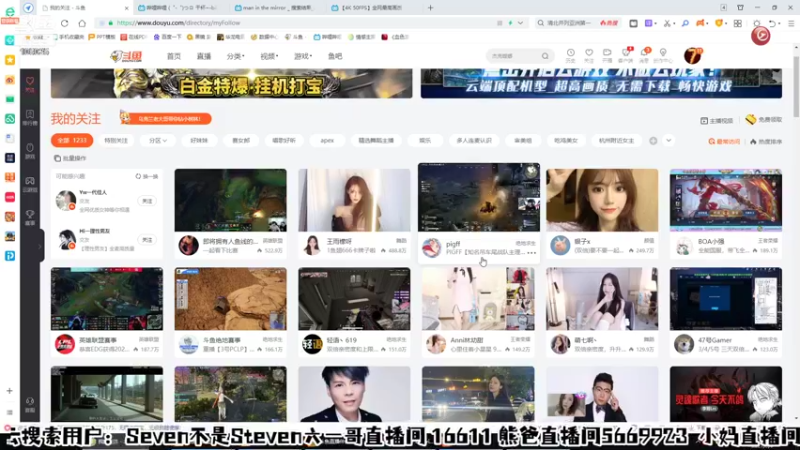Open the 47号Gamer stream card
Screen dimensions: 800x450
726,312
